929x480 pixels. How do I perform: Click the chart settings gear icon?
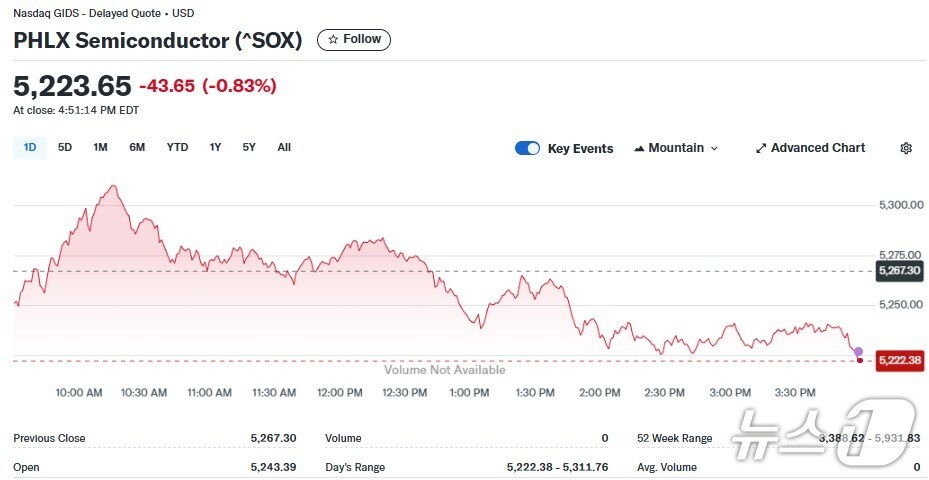point(906,148)
